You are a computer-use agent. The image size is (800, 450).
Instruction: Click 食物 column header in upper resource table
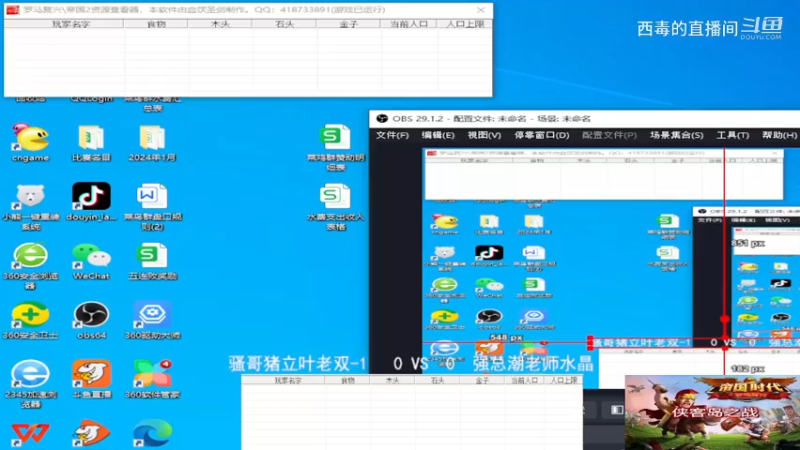pyautogui.click(x=156, y=24)
